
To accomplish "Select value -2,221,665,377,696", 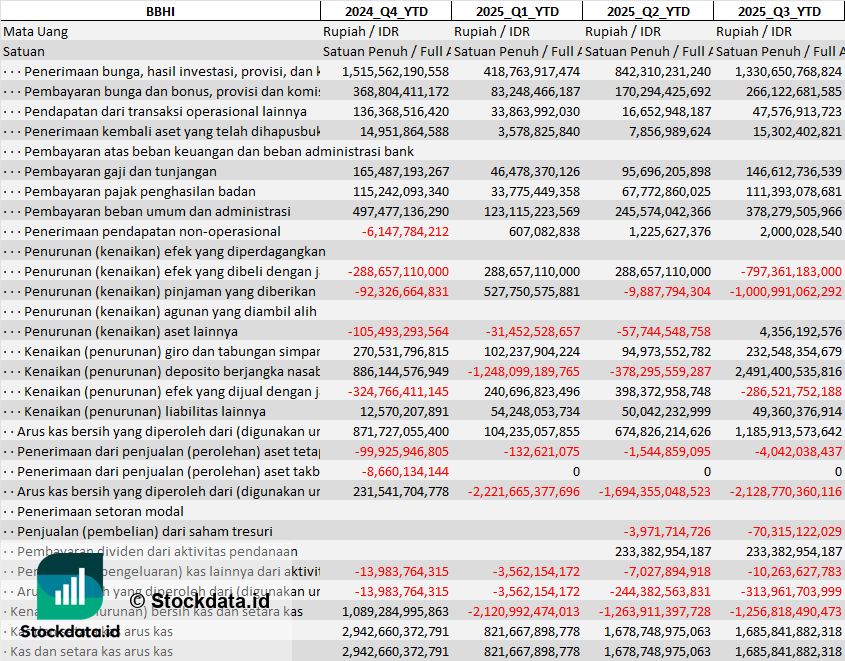I will 523,491.
